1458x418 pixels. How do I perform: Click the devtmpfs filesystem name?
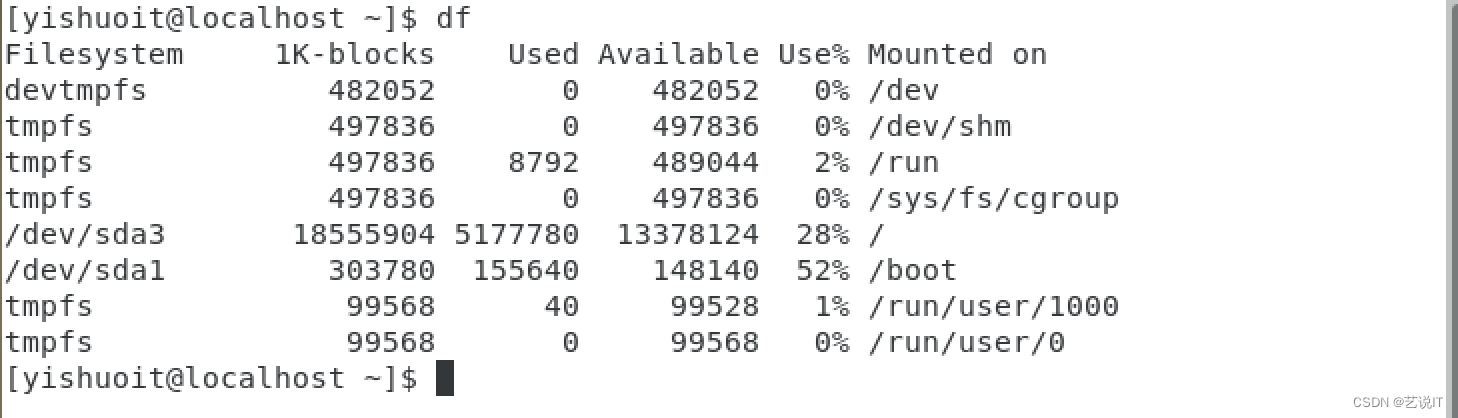[x=76, y=90]
